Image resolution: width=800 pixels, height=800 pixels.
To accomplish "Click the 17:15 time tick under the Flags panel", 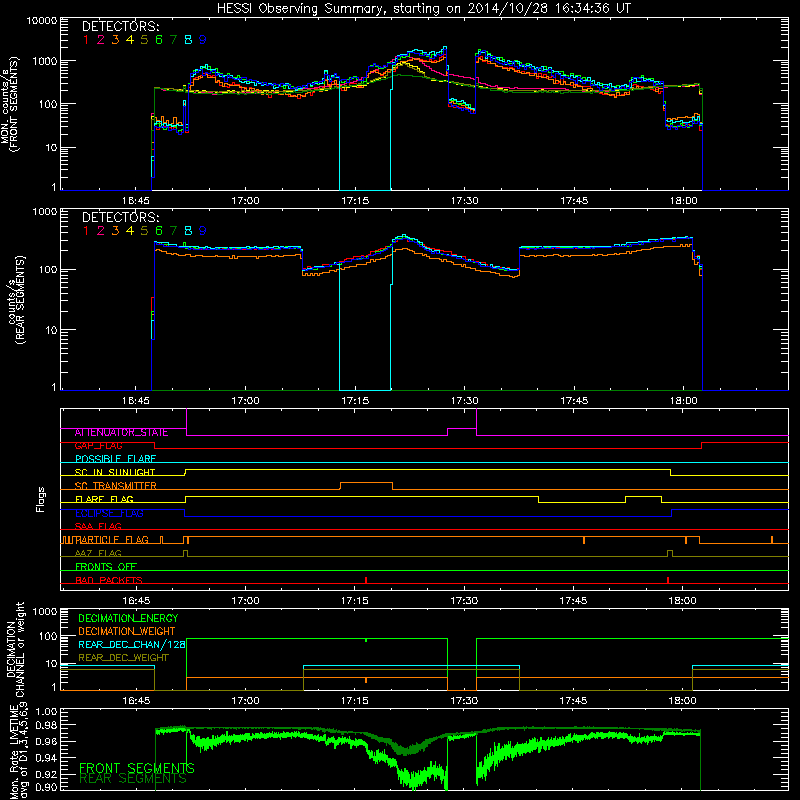I will tap(355, 601).
